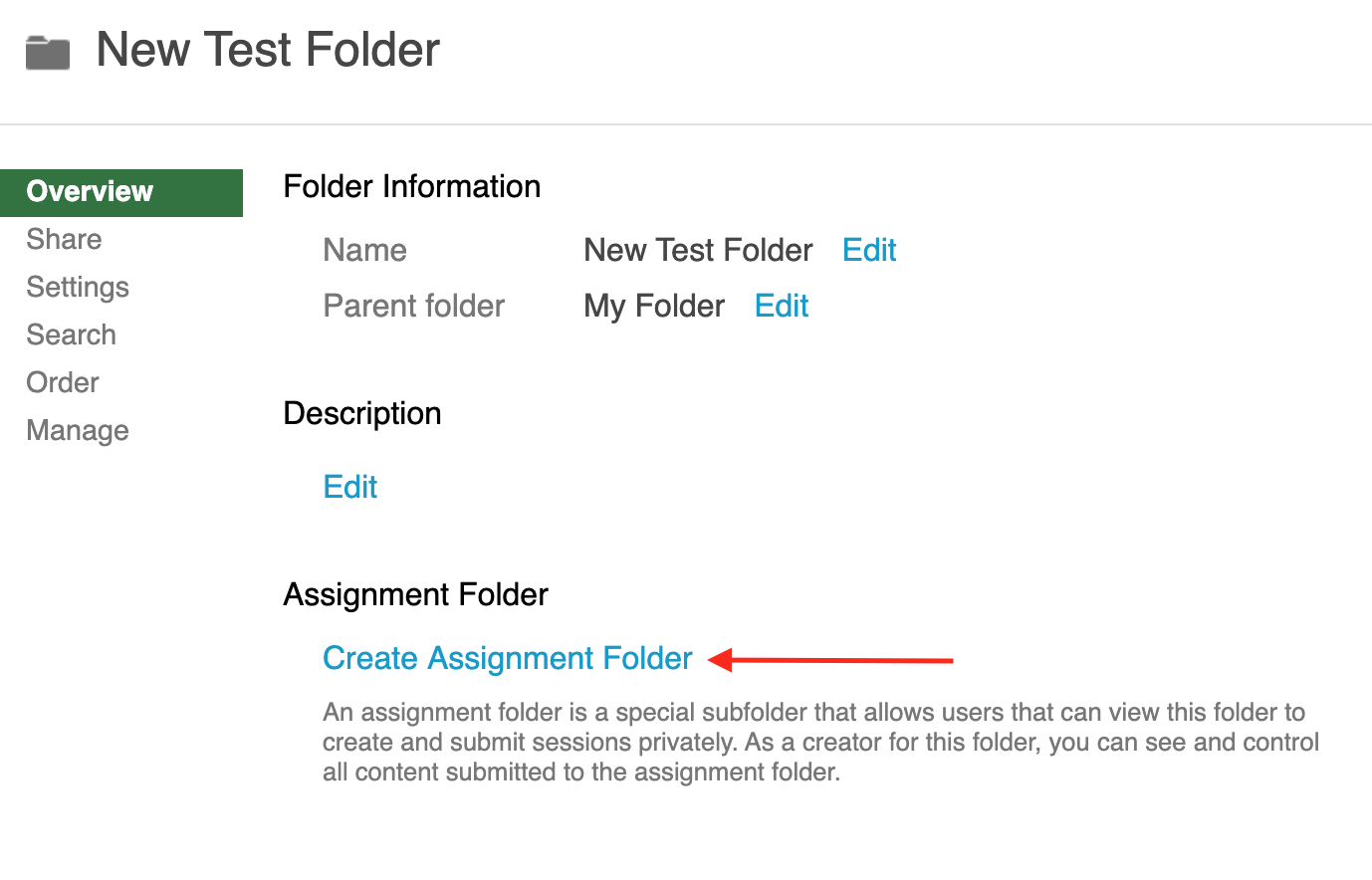
Task: Edit the parent folder
Action: [782, 306]
